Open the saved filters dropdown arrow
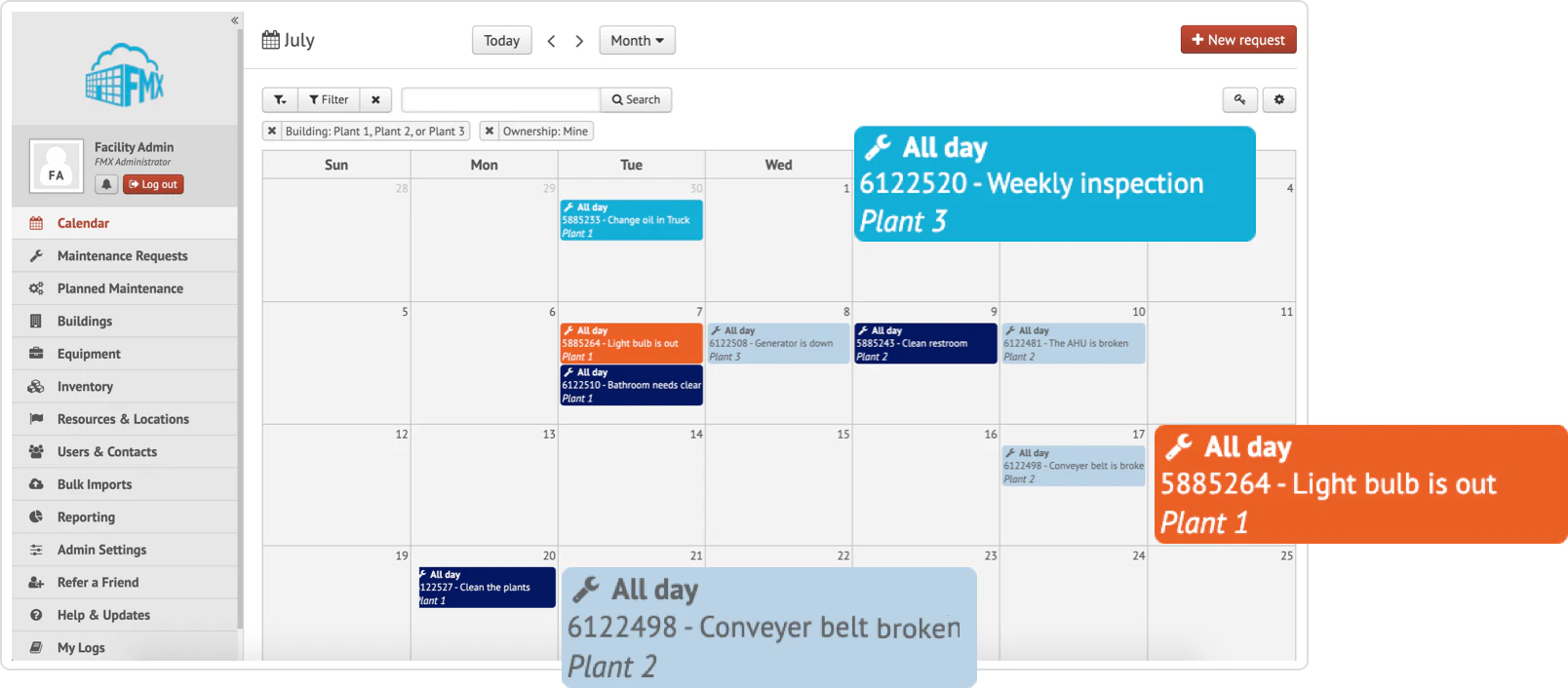The image size is (1568, 688). [x=280, y=99]
